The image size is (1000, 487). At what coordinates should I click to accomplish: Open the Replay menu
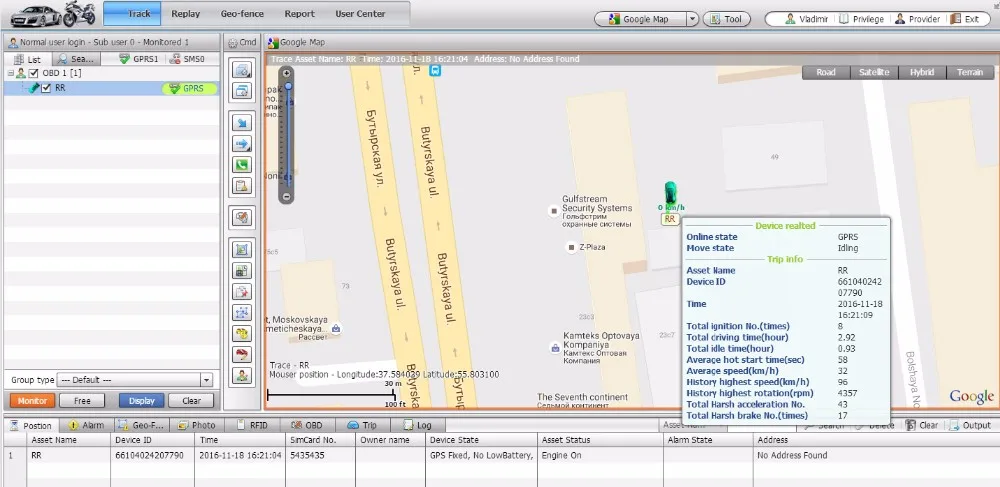pyautogui.click(x=185, y=14)
